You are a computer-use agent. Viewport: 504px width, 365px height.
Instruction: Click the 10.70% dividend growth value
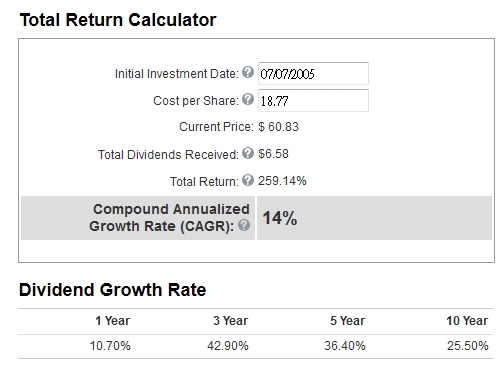[x=110, y=346]
